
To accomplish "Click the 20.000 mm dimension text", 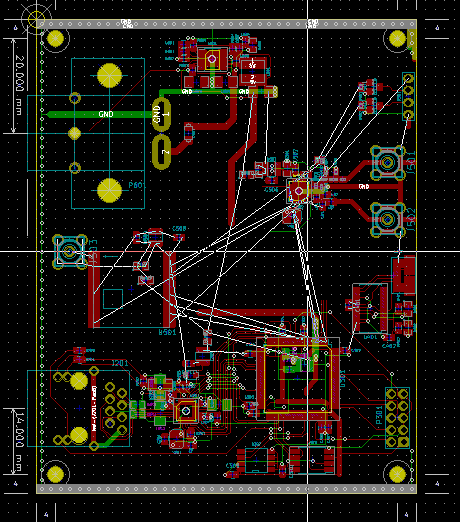I will click(x=20, y=85).
